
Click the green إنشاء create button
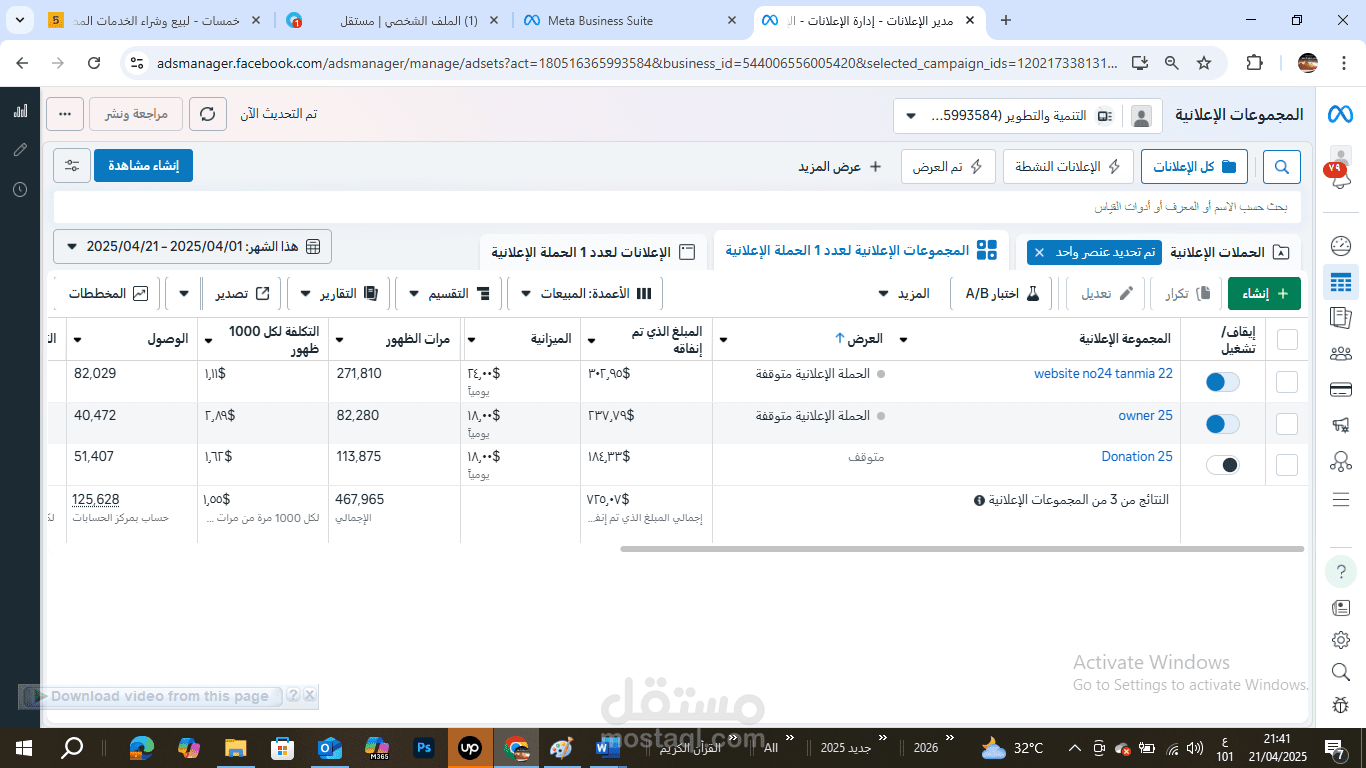point(1264,293)
